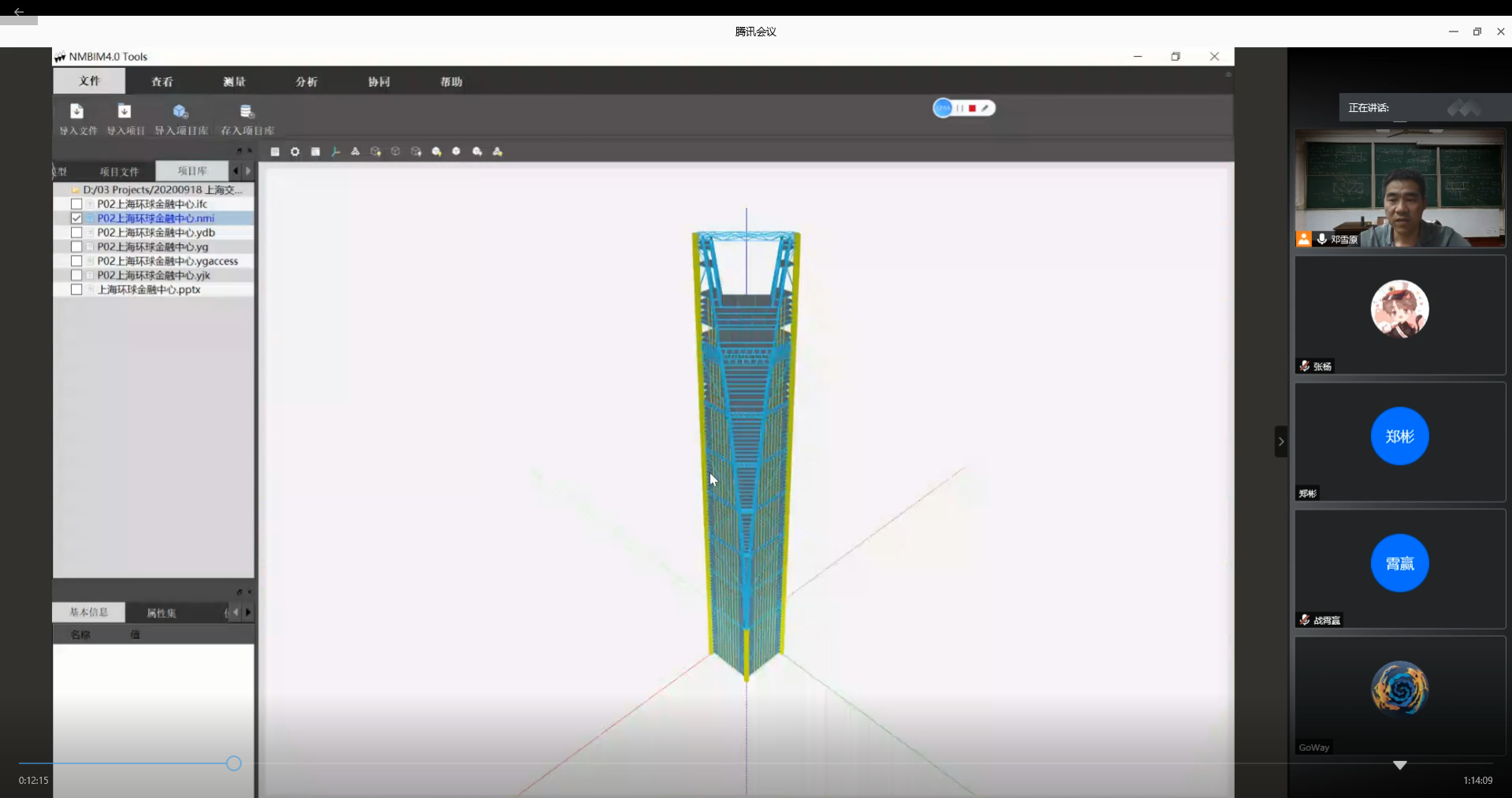Viewport: 1512px width, 798px height.
Task: Click the gear settings icon in viewport toolbar
Action: [295, 151]
